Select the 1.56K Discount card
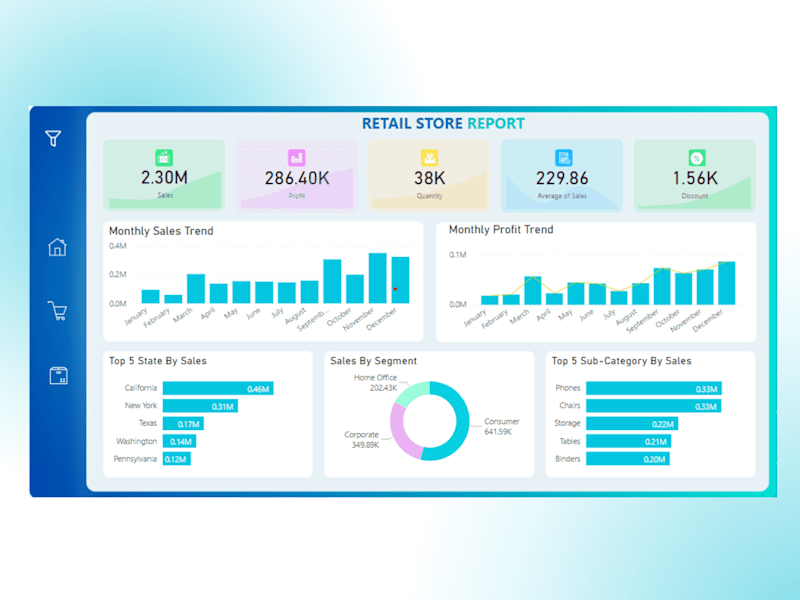This screenshot has height=600, width=800. click(694, 175)
